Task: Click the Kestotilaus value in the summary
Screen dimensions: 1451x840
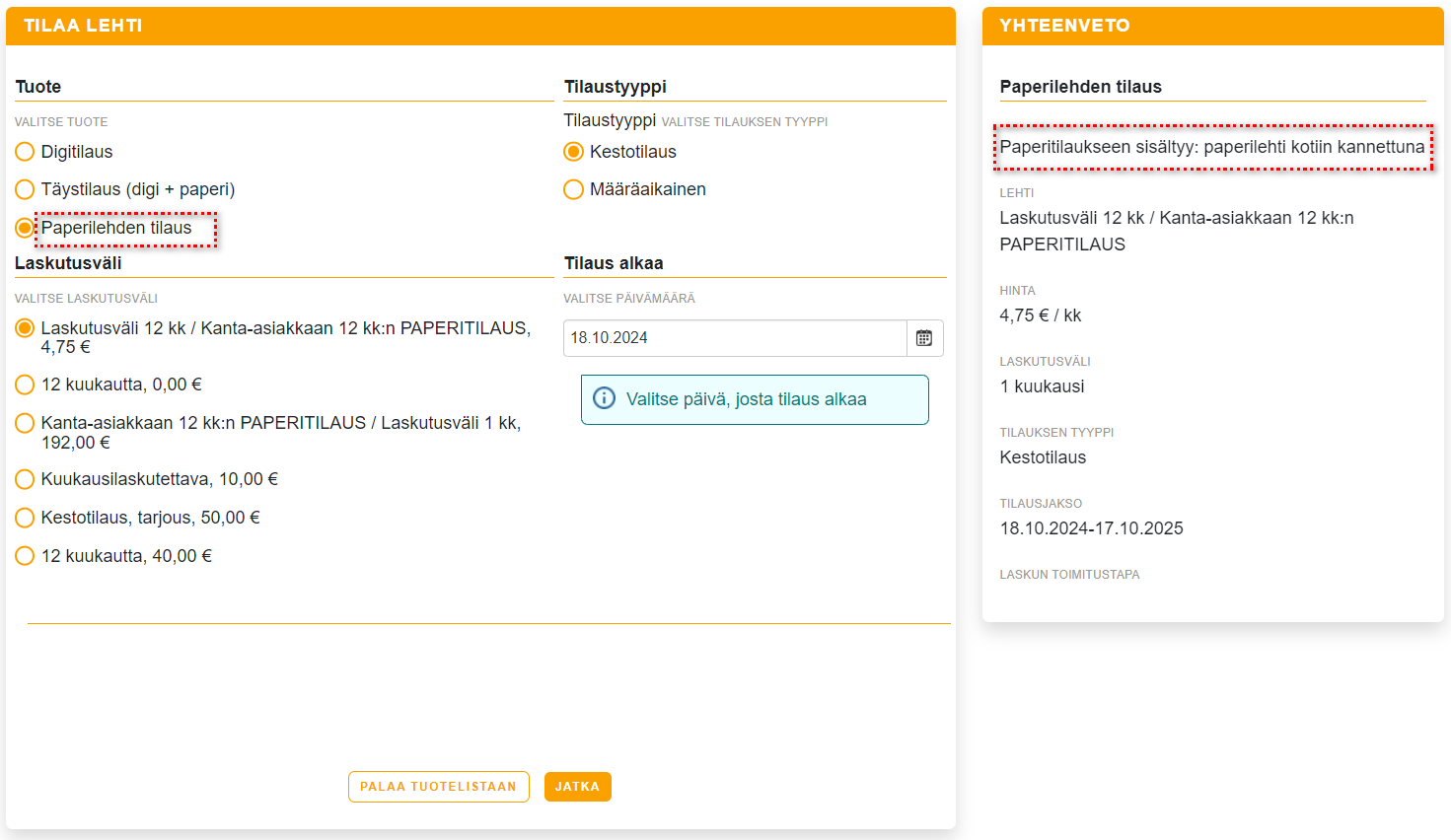Action: pos(1043,457)
